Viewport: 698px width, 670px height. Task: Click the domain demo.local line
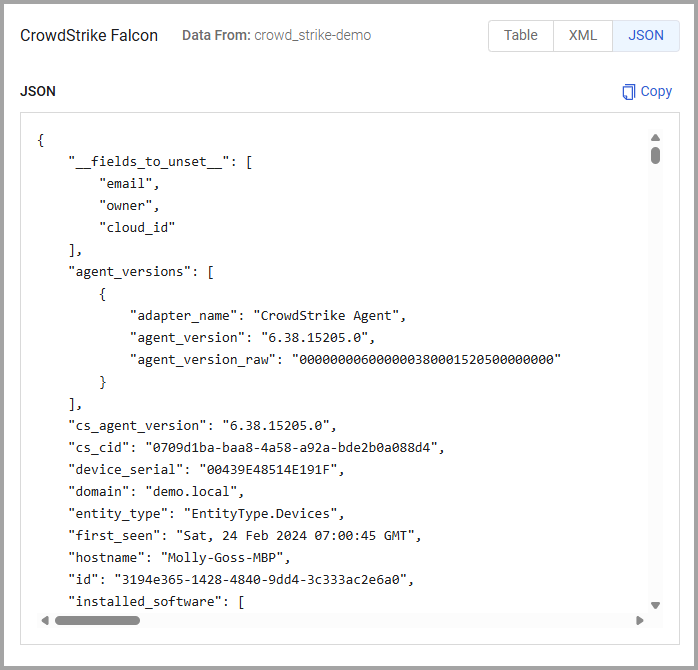156,491
